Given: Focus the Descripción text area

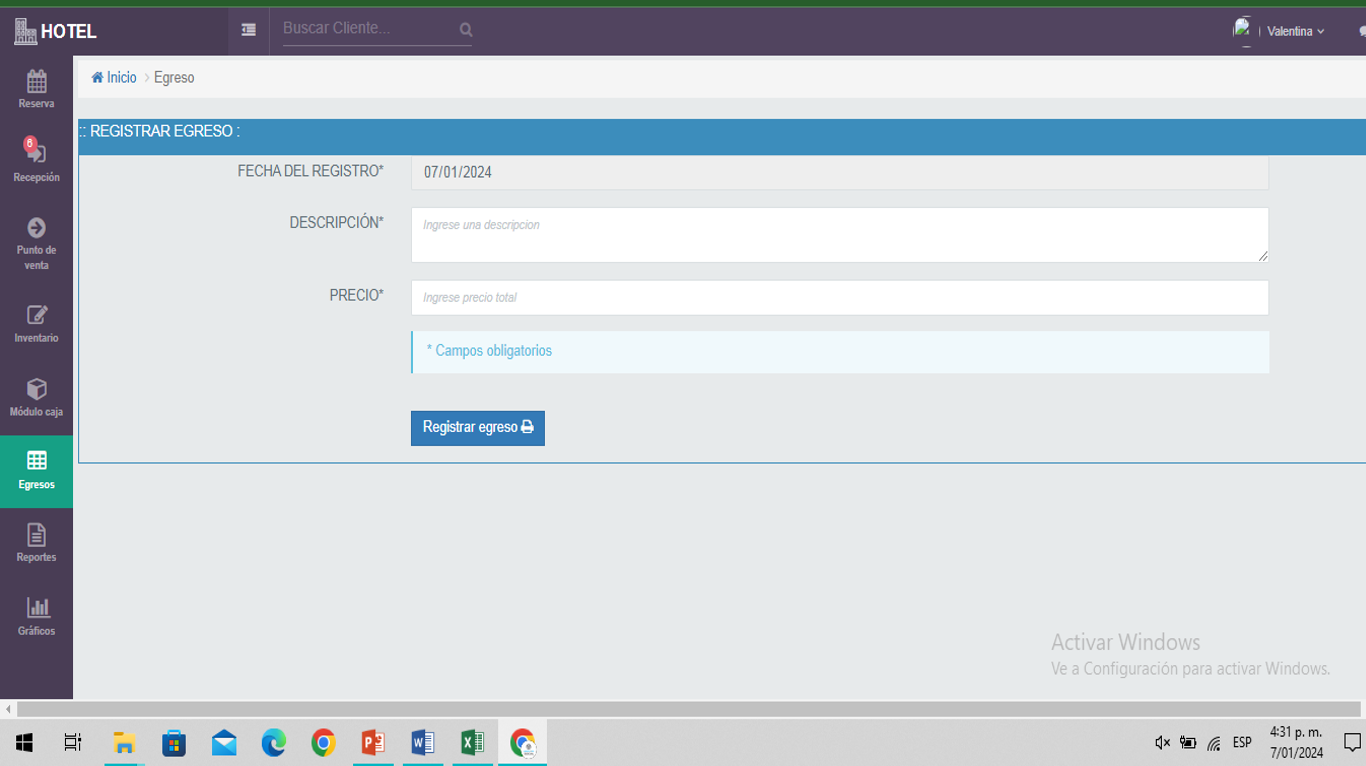Looking at the screenshot, I should (x=840, y=235).
